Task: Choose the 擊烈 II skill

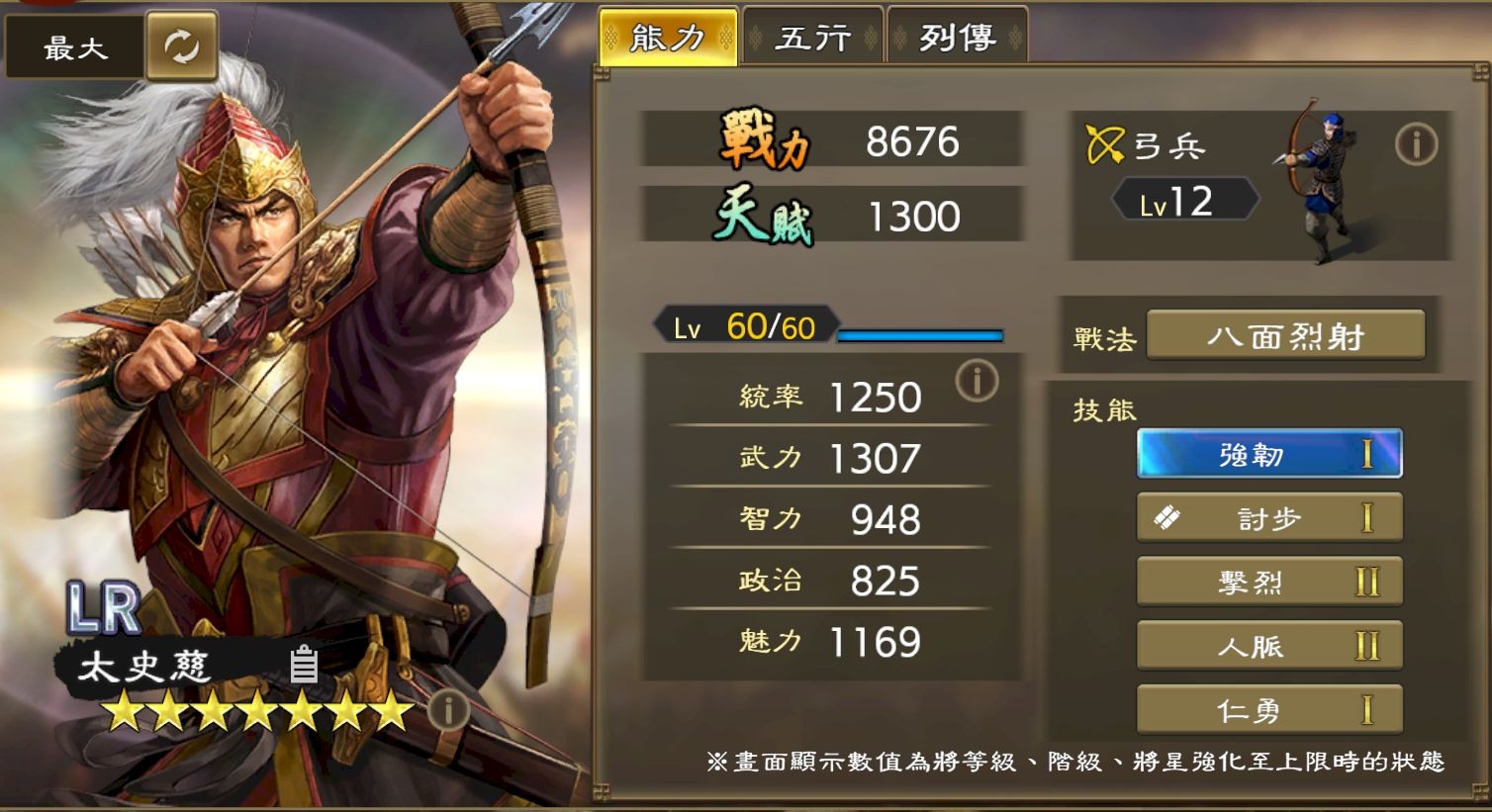Action: (1269, 582)
